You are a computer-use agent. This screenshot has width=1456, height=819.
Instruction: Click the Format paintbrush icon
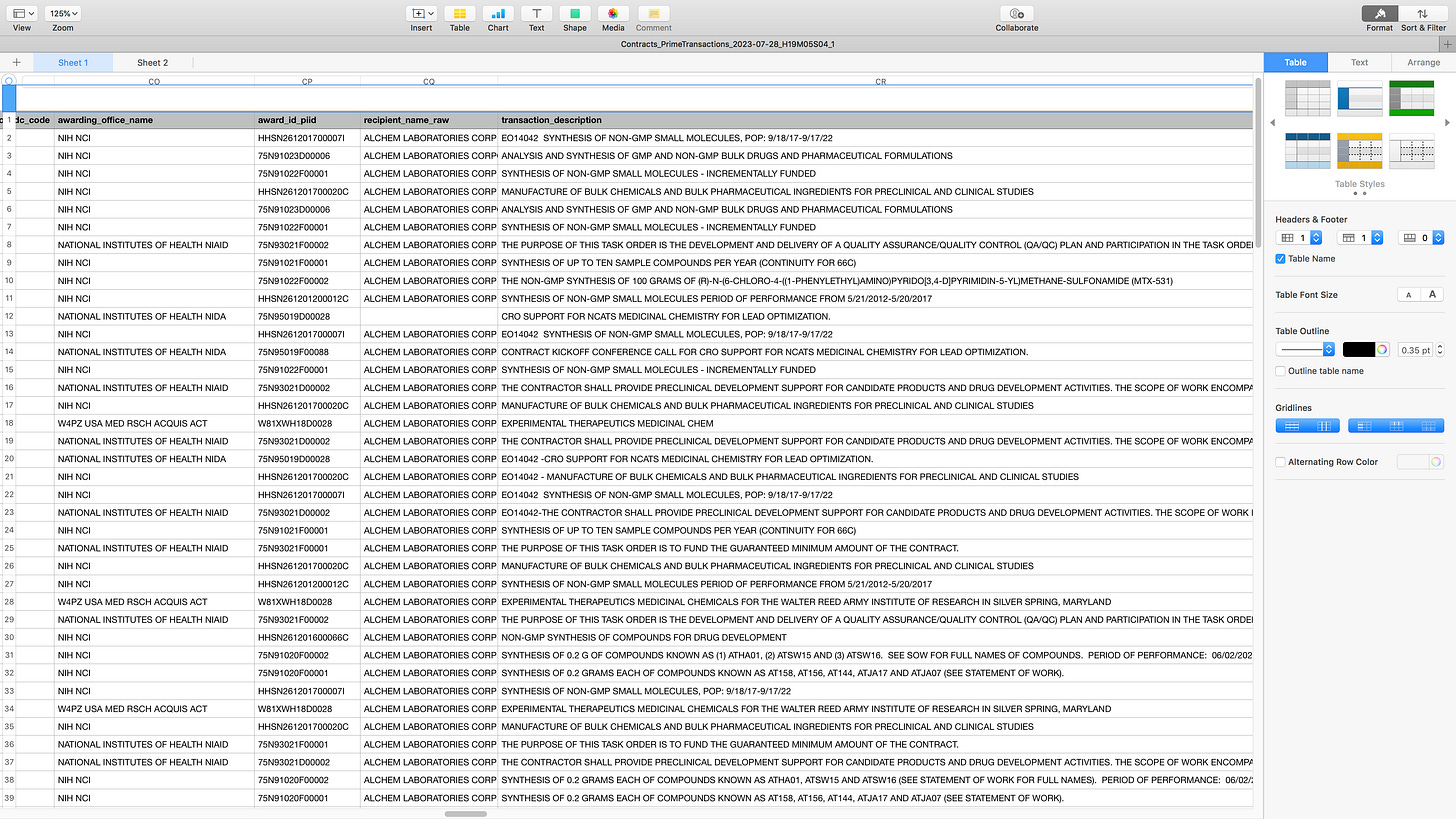[x=1380, y=14]
